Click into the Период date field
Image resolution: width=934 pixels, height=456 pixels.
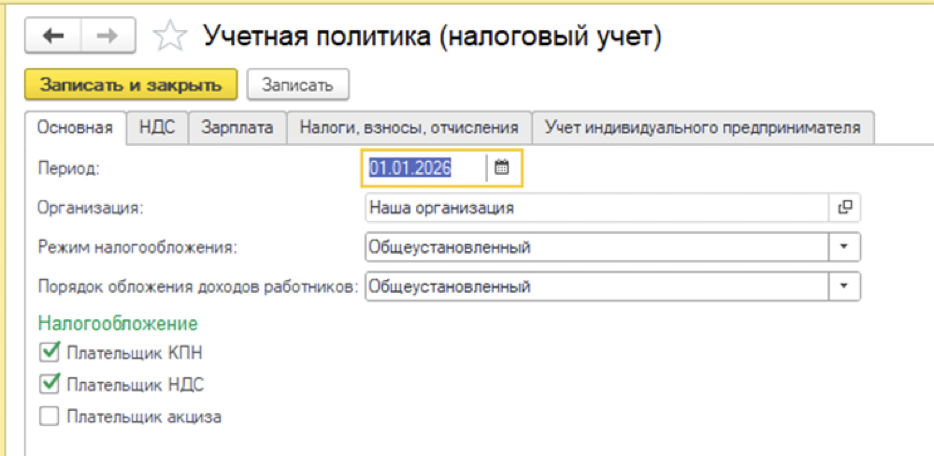[x=425, y=168]
